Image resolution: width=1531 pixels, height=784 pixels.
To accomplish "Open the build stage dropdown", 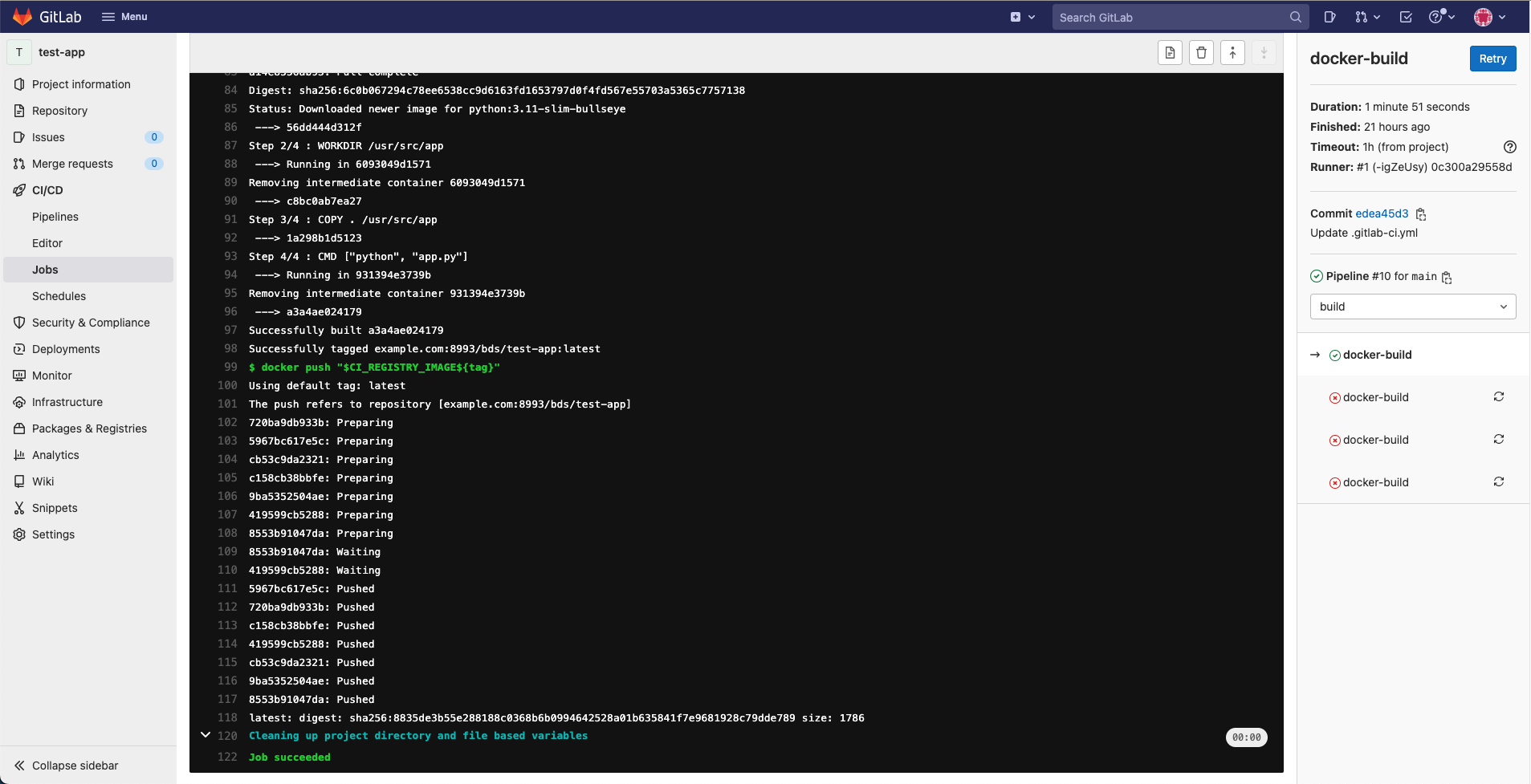I will pyautogui.click(x=1411, y=306).
